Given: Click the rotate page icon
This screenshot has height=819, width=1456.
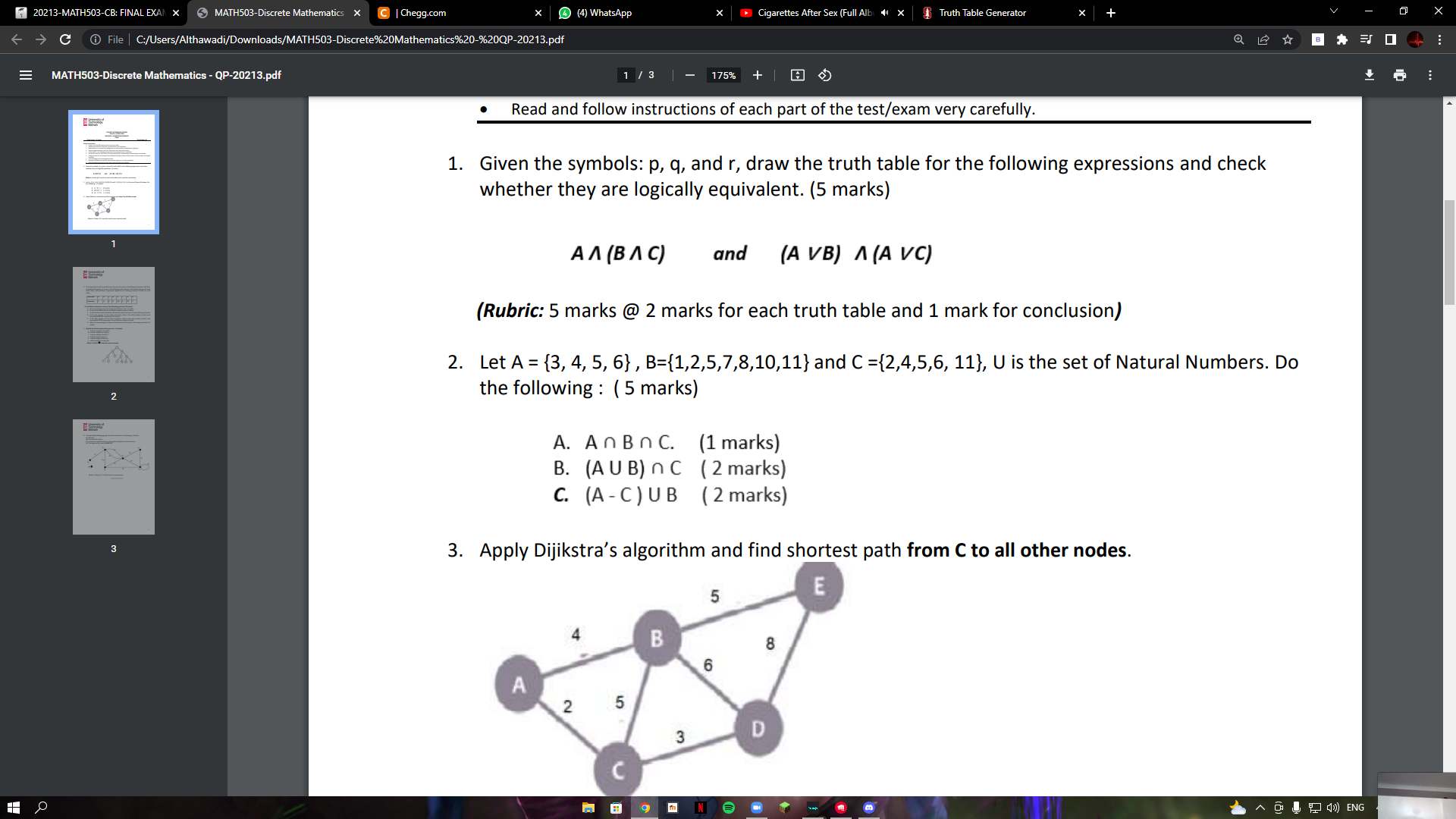Looking at the screenshot, I should (x=826, y=75).
